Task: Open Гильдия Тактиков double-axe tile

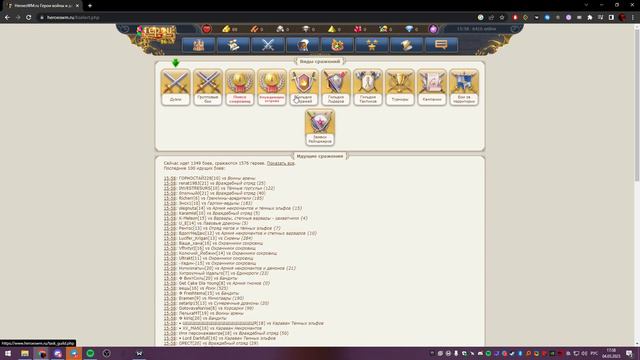Action: point(368,87)
